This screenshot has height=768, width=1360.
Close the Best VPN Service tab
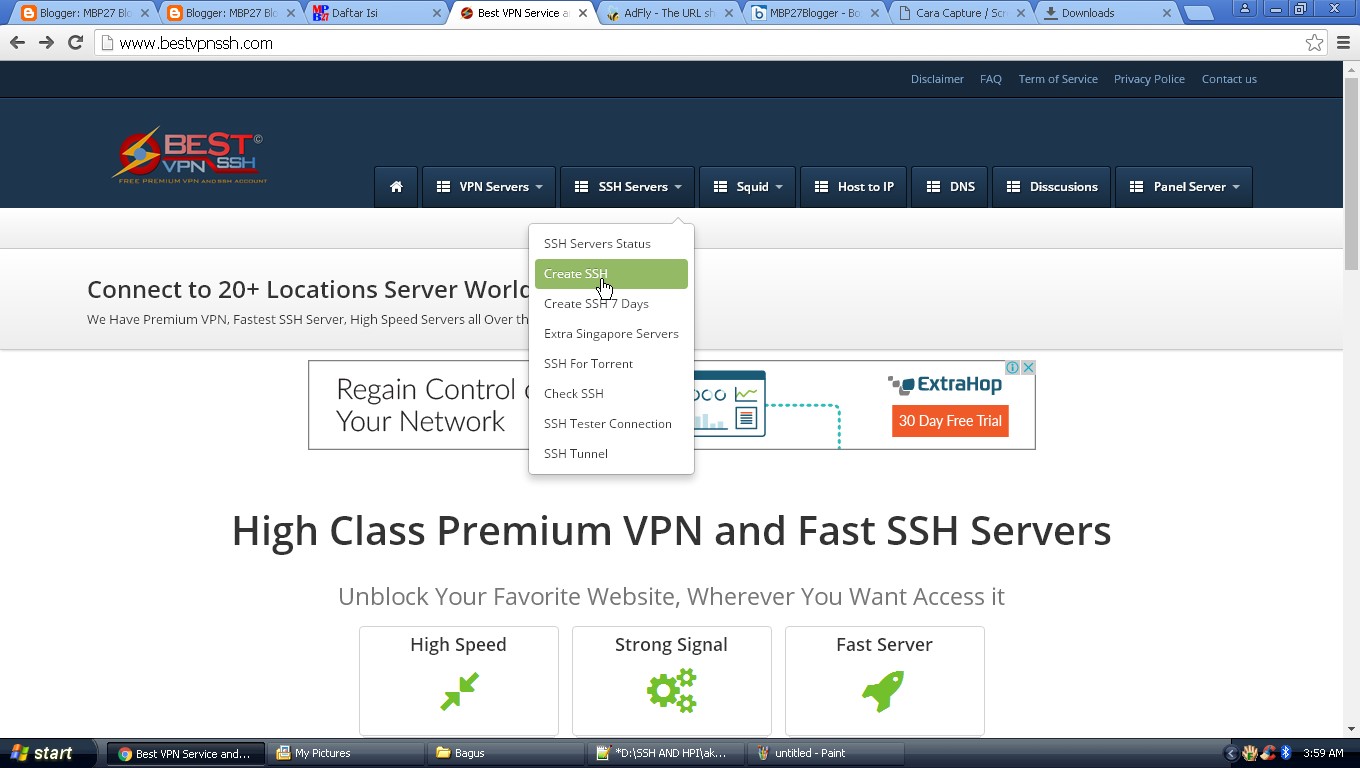click(x=583, y=13)
